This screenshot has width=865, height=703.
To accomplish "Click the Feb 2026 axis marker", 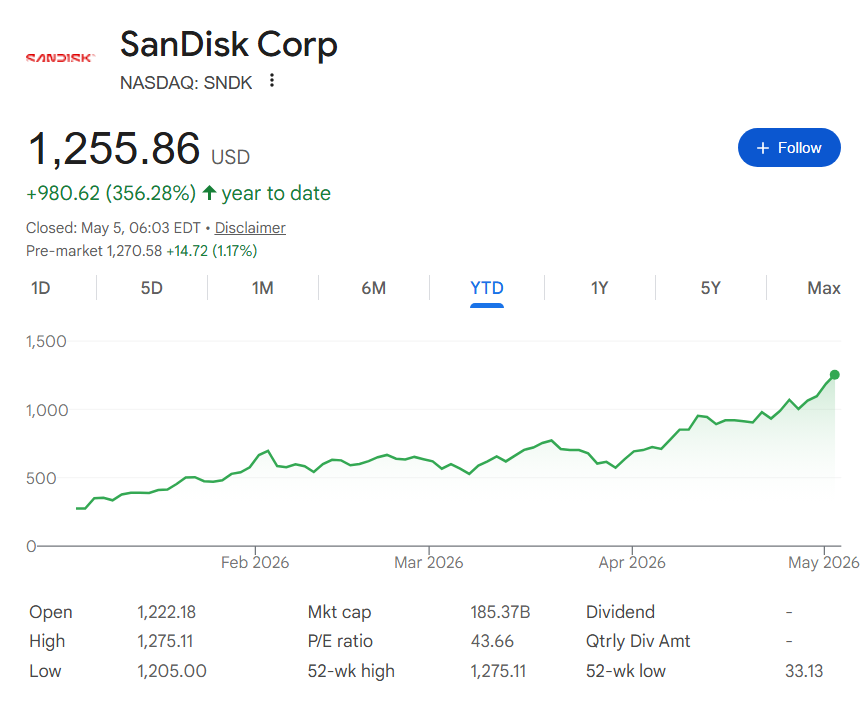I will coord(255,562).
